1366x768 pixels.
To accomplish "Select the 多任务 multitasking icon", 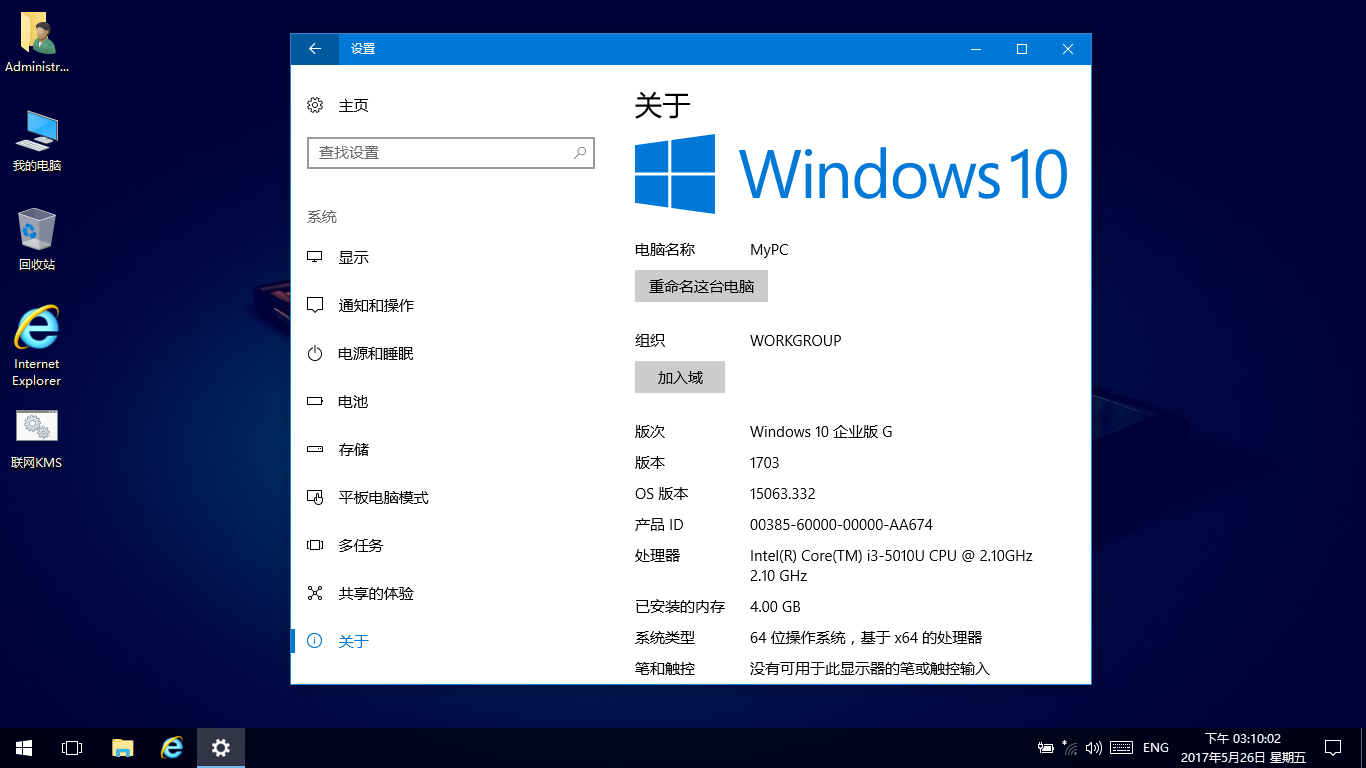I will pyautogui.click(x=315, y=545).
